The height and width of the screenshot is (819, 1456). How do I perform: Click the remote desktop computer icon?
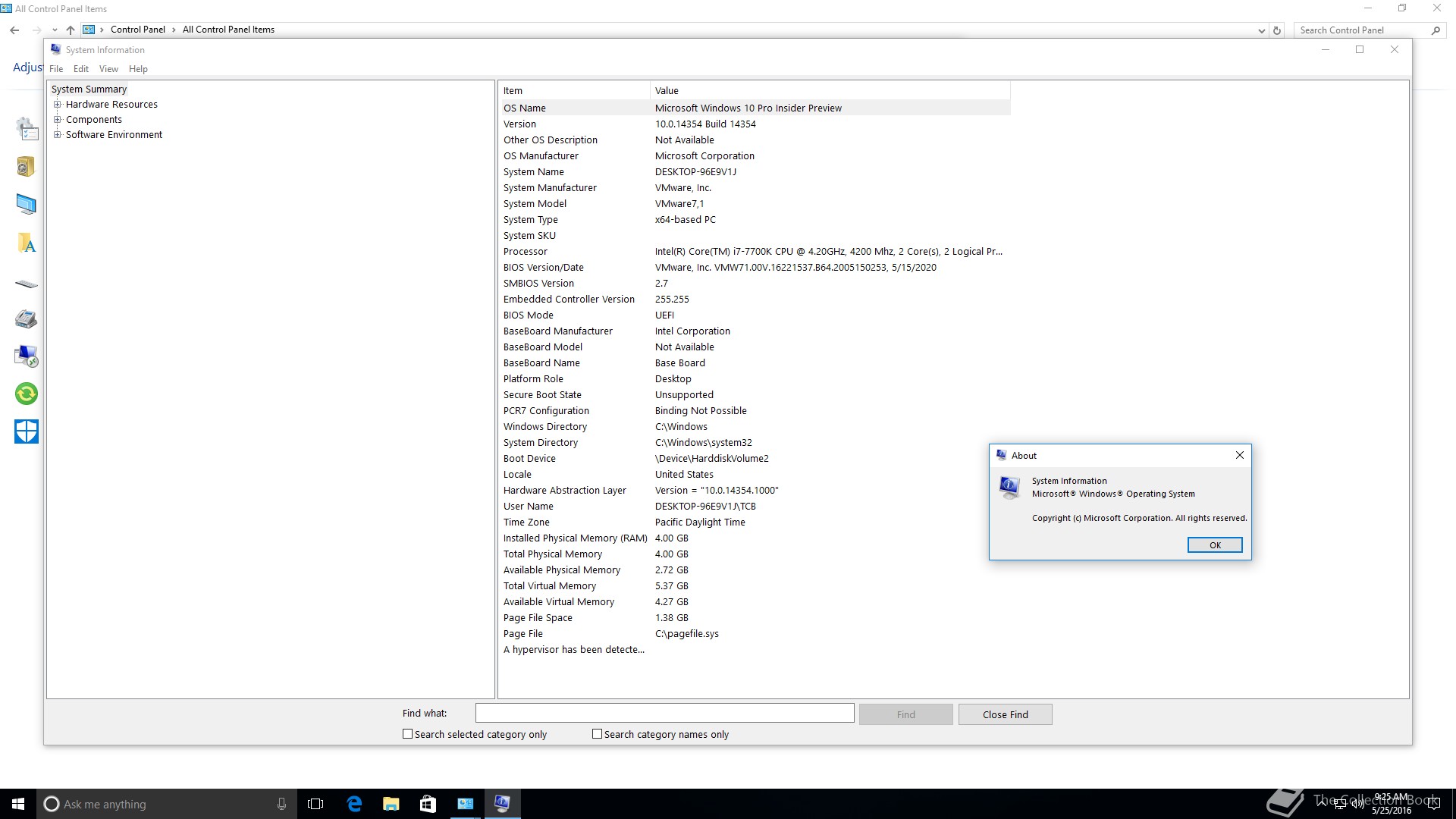[x=27, y=356]
